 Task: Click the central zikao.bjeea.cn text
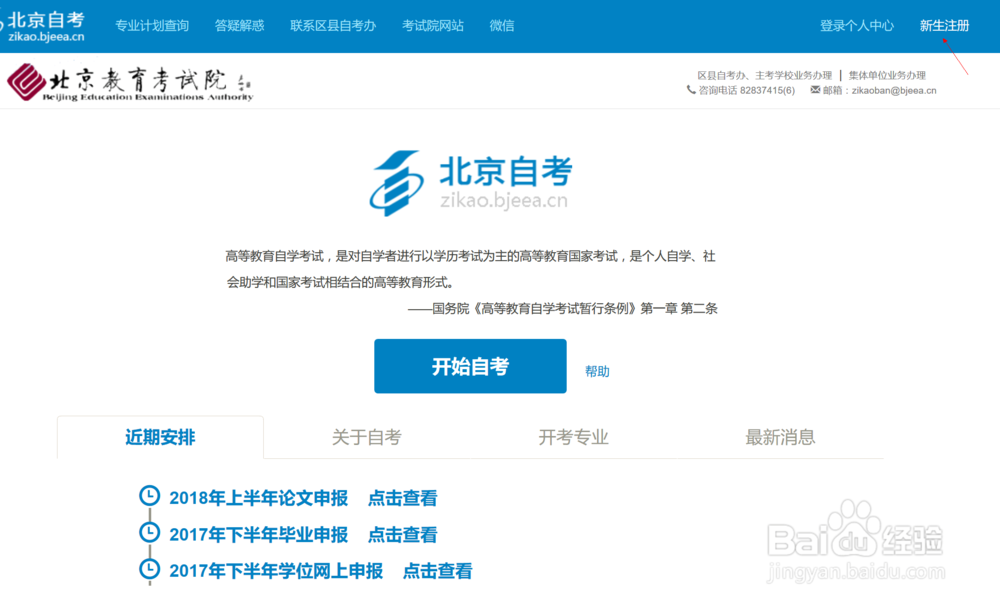[x=504, y=200]
